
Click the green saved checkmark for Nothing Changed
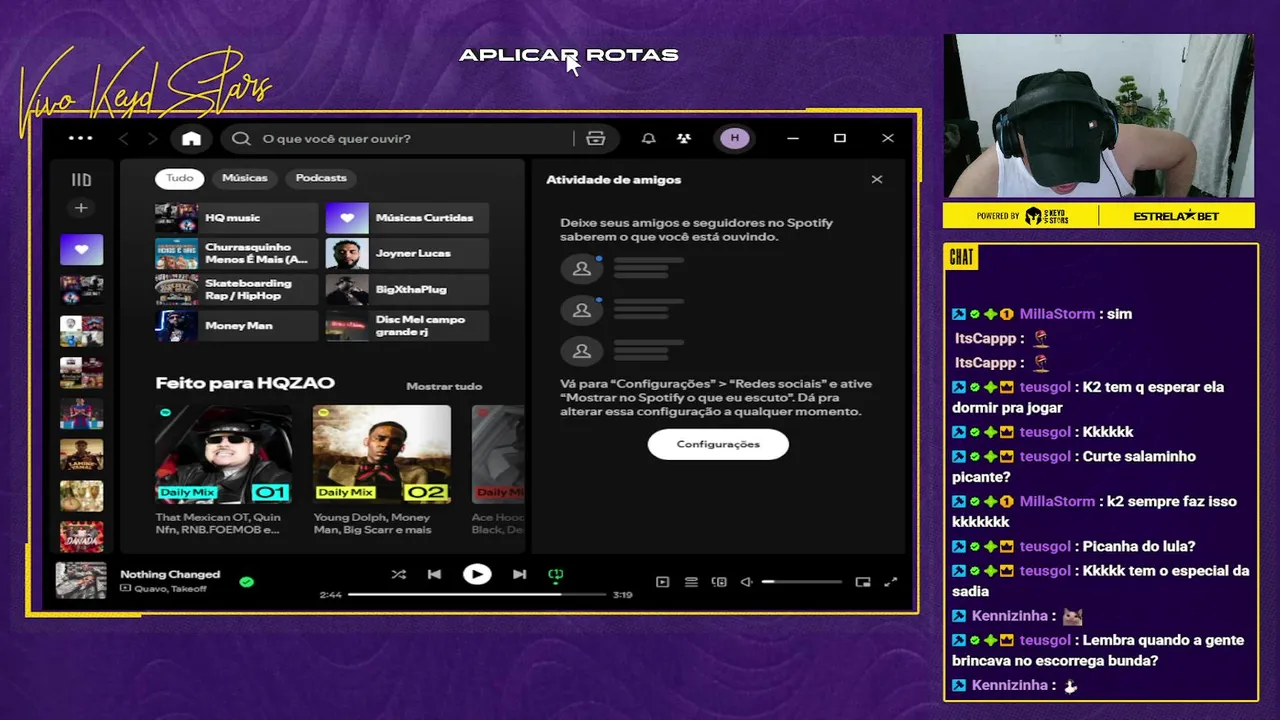point(247,581)
